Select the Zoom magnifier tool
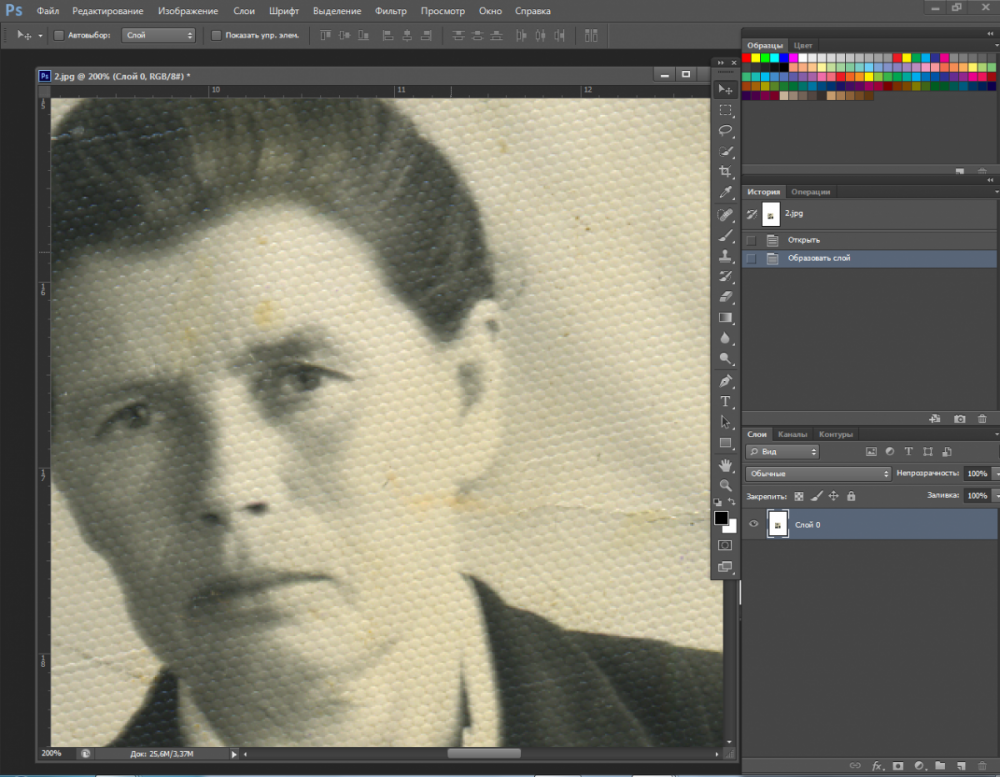 coord(726,485)
